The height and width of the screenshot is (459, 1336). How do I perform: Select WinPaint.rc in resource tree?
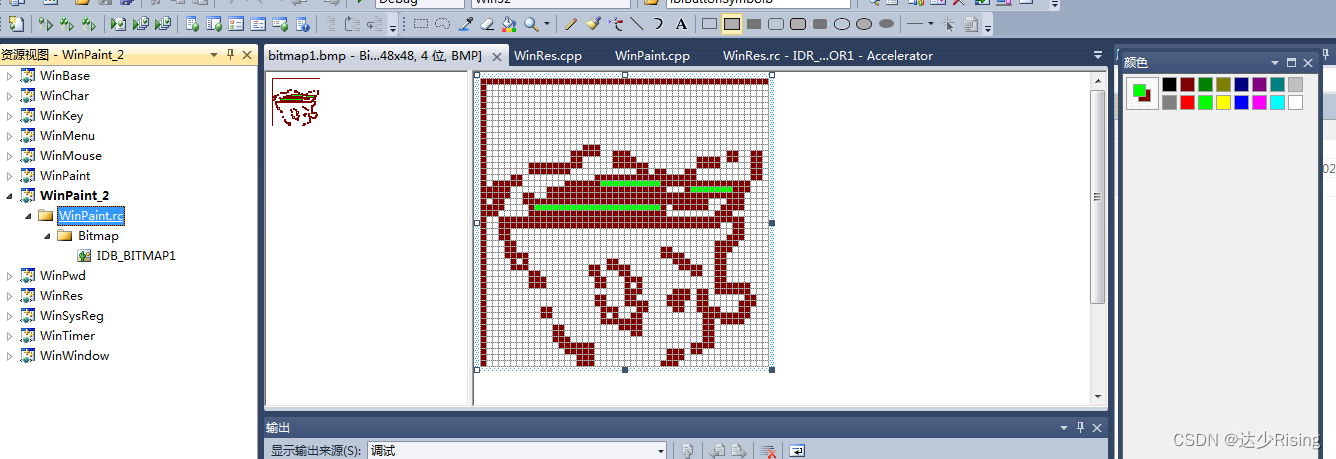click(x=91, y=216)
